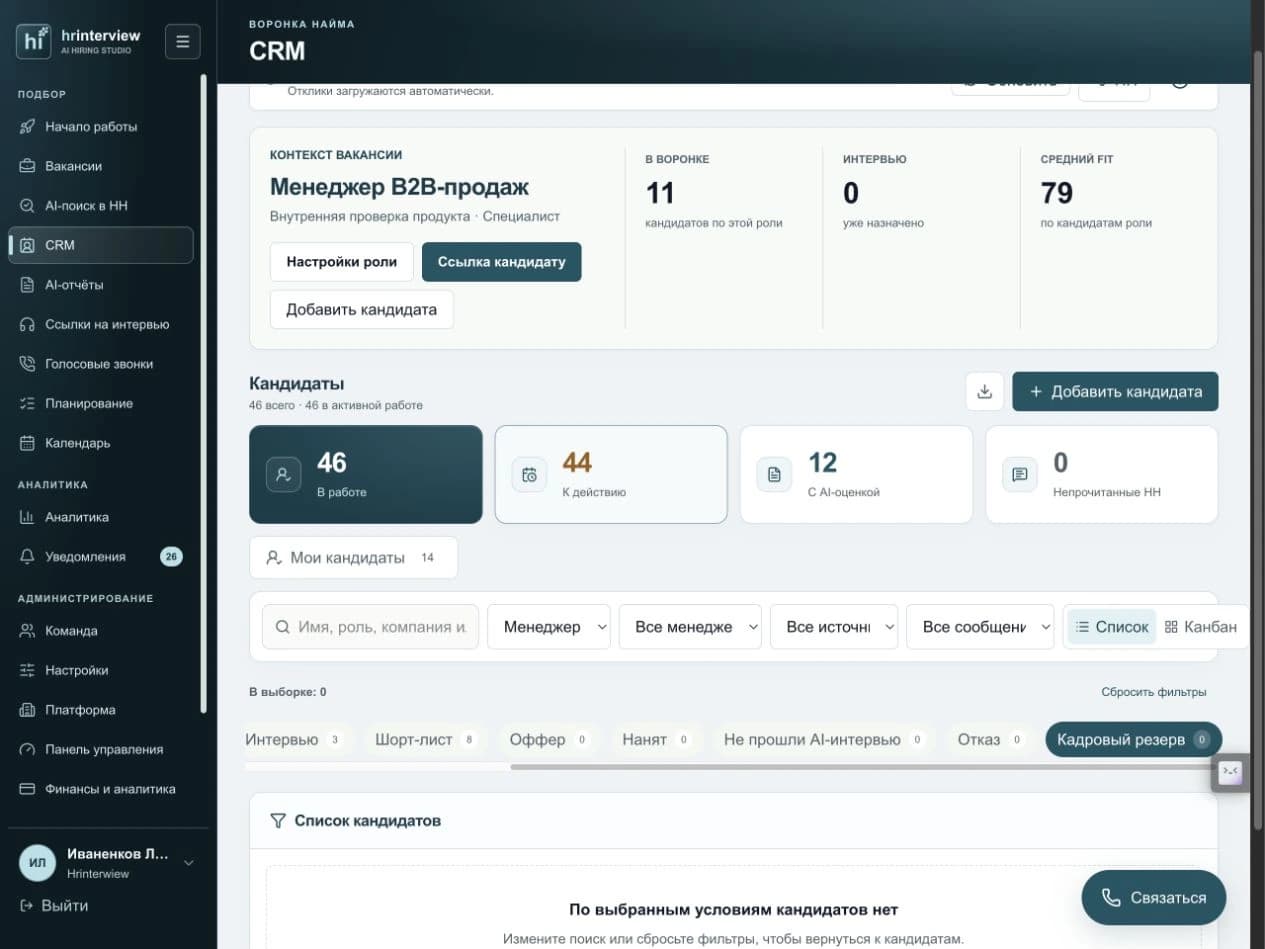Image resolution: width=1265 pixels, height=949 pixels.
Task: Open Платформа building item
Action: click(x=100, y=710)
